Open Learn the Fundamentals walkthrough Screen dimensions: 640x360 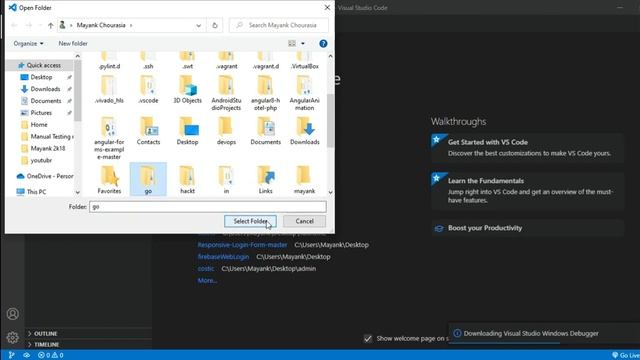tap(527, 191)
